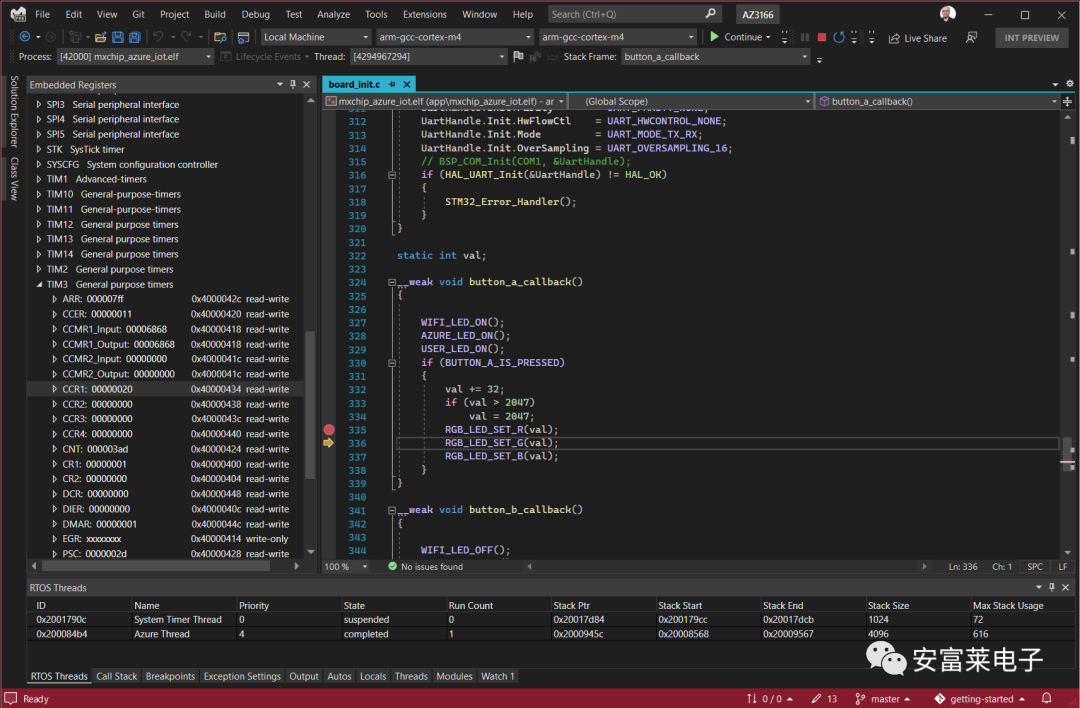
Task: Restart debugging with the circular arrow
Action: (838, 37)
